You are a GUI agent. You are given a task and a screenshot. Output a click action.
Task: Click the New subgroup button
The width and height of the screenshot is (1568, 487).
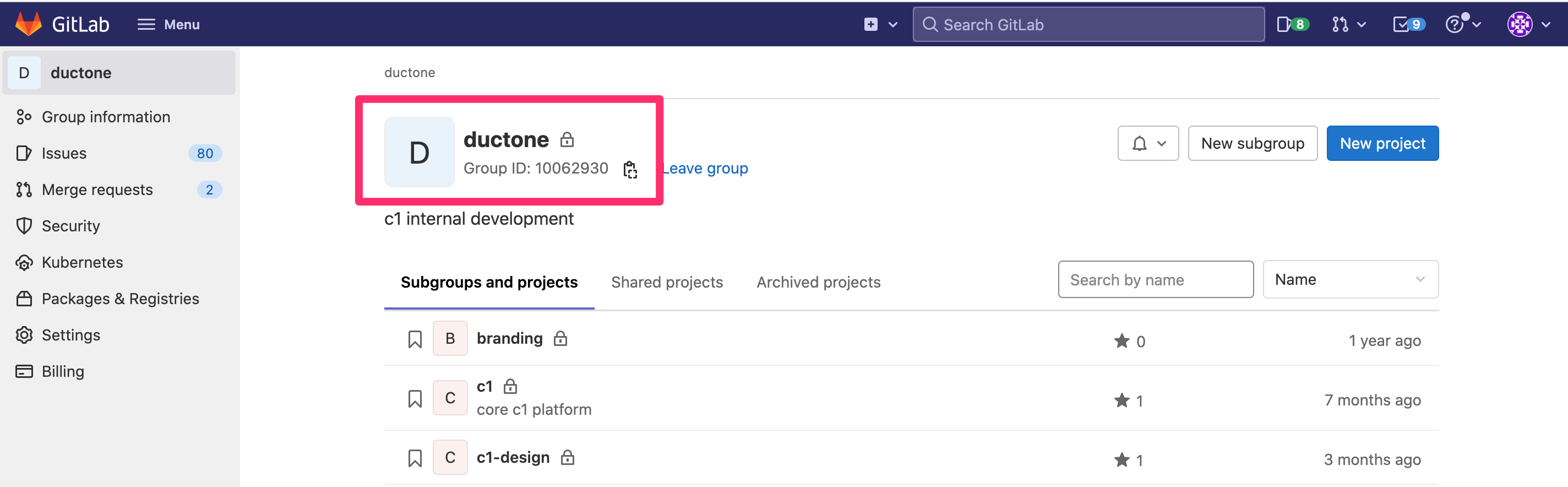pos(1252,144)
